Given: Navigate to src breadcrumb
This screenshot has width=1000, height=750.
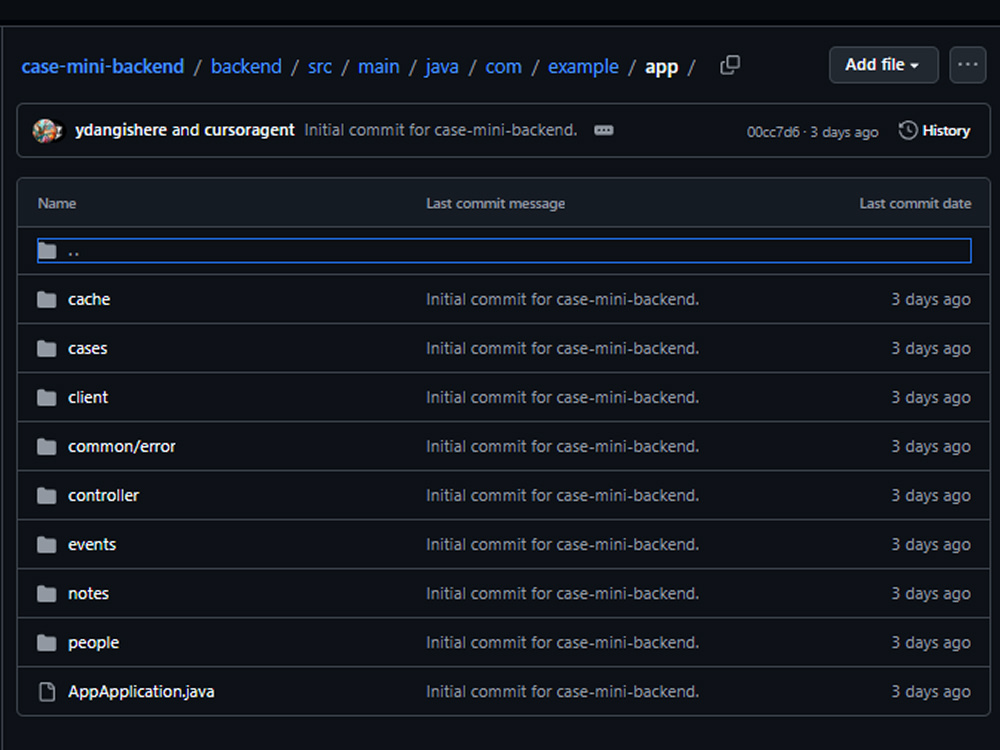Looking at the screenshot, I should [x=320, y=66].
